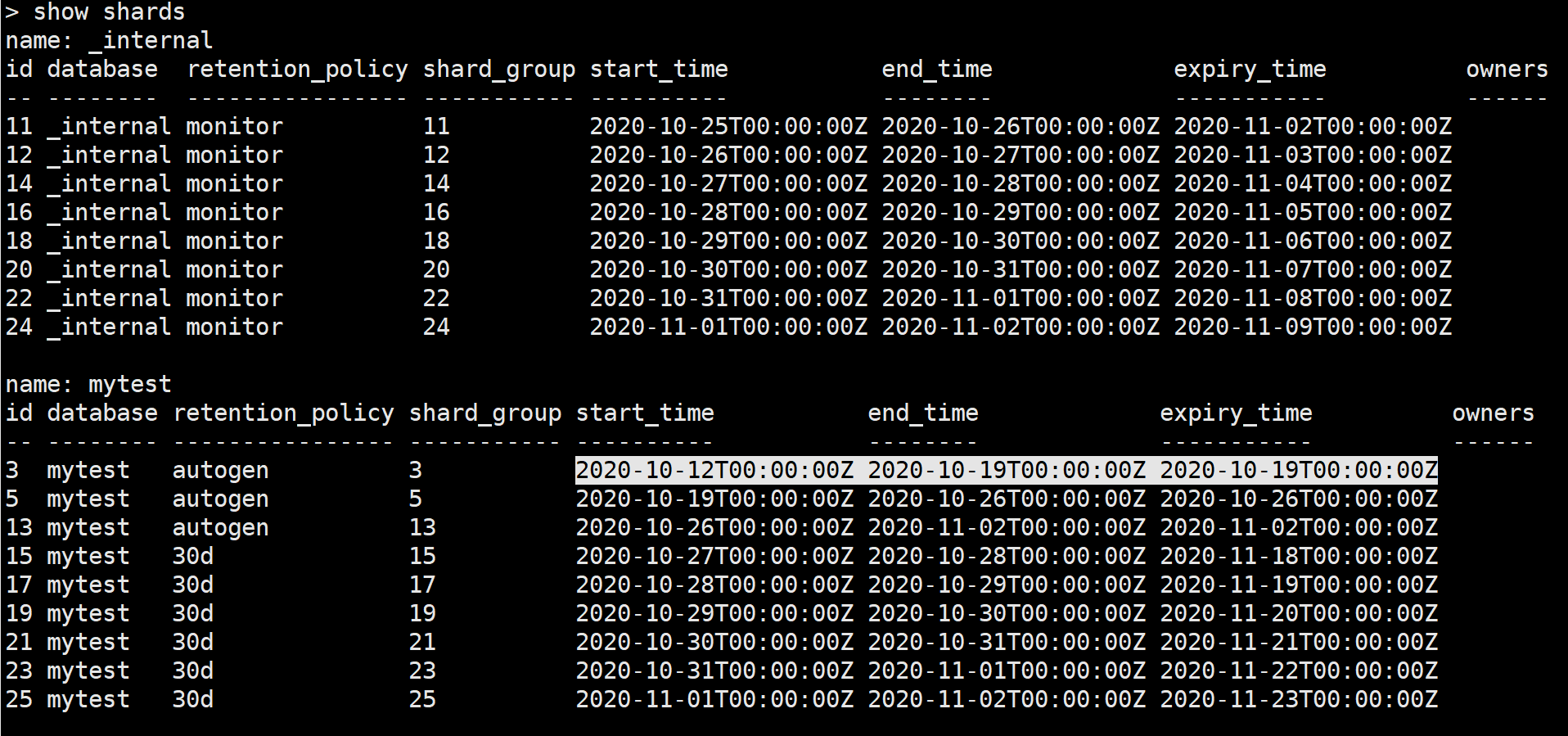Viewport: 1568px width, 736px height.
Task: Click expiry time 2020-11-07T00:00:00Z in row 20
Action: click(1313, 270)
